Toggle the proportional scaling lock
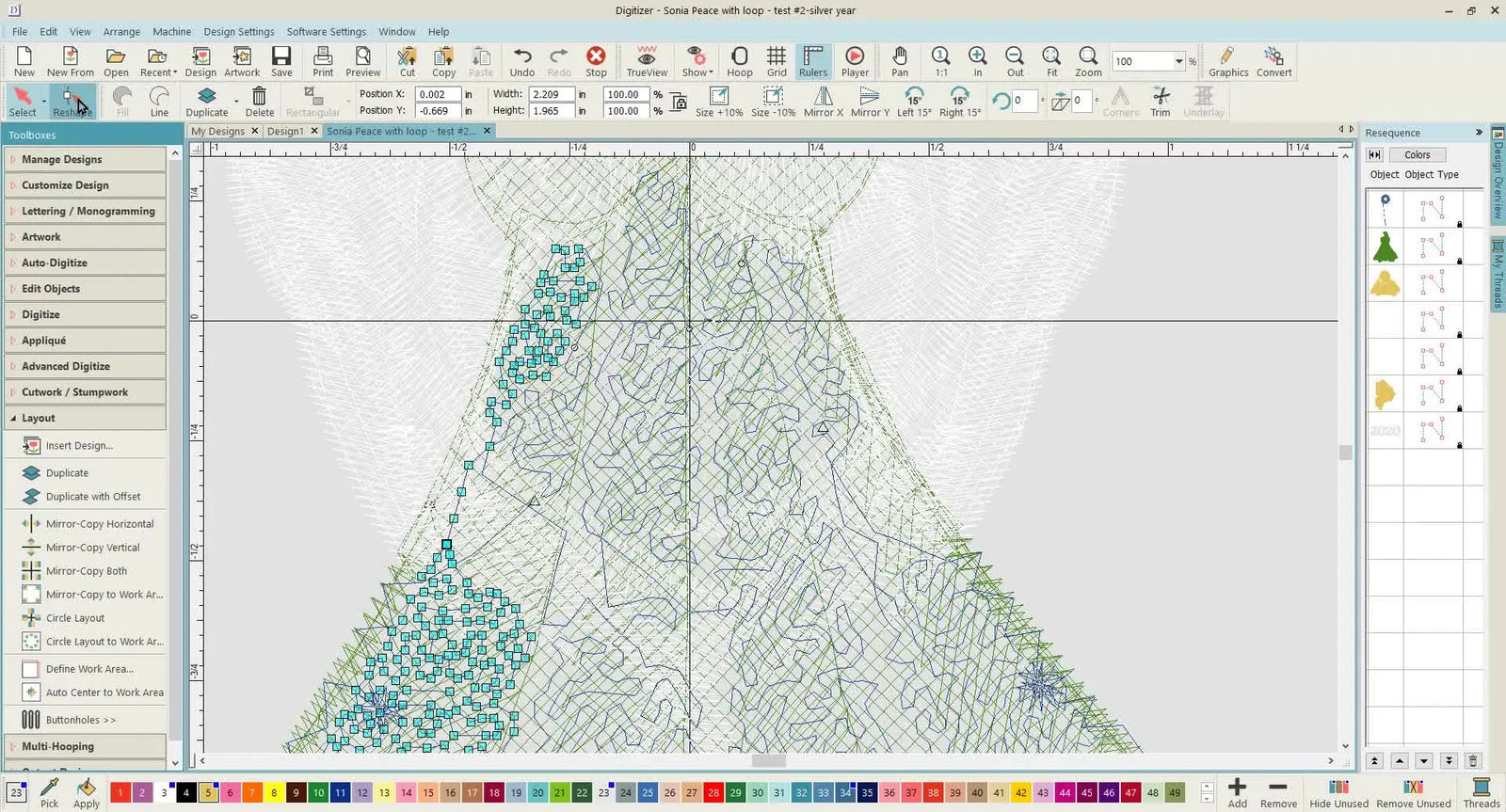Image resolution: width=1506 pixels, height=812 pixels. point(679,102)
